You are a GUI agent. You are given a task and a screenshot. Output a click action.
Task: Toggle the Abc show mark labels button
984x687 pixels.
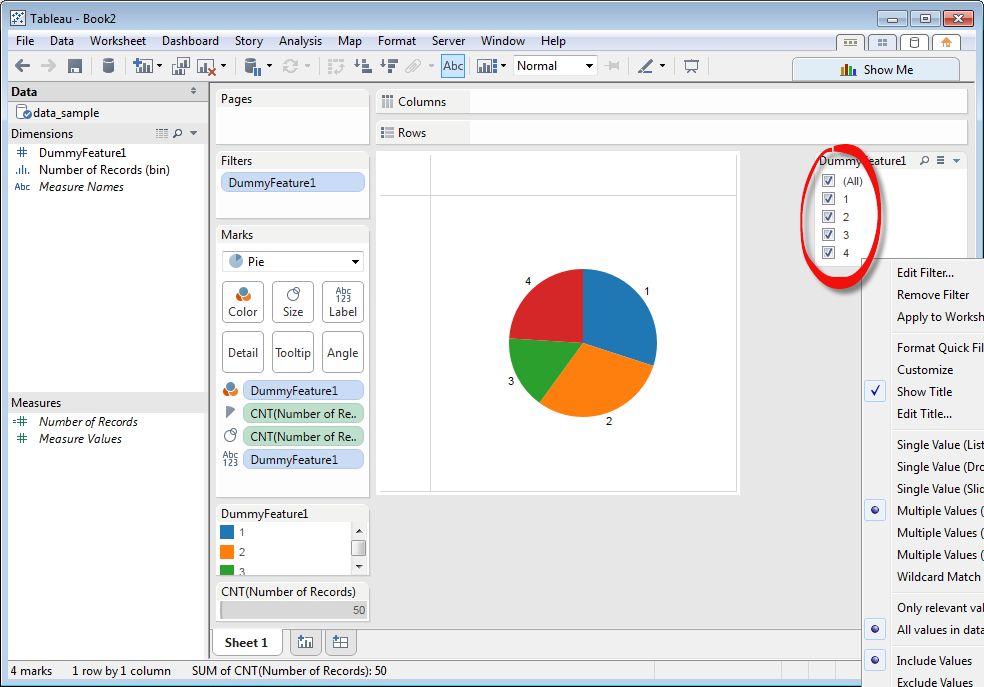click(x=453, y=66)
